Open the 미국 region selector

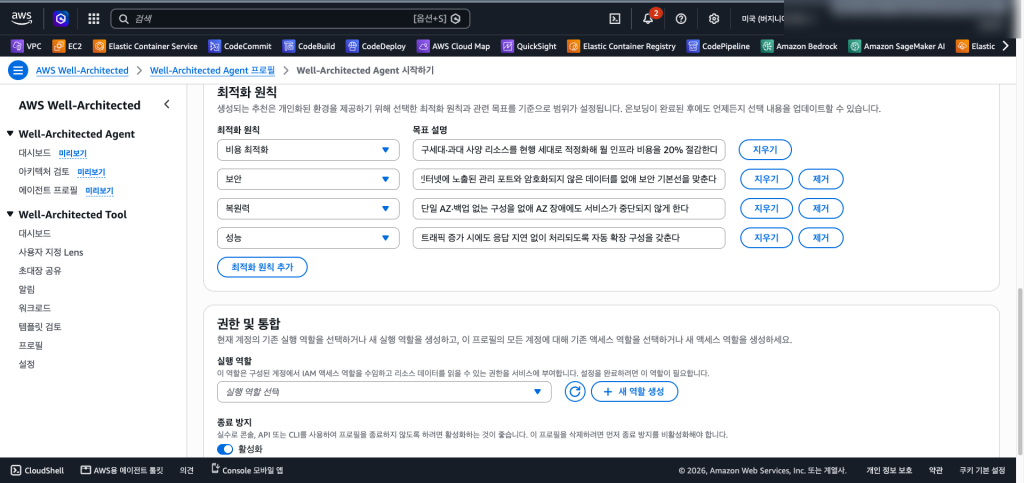click(x=761, y=19)
